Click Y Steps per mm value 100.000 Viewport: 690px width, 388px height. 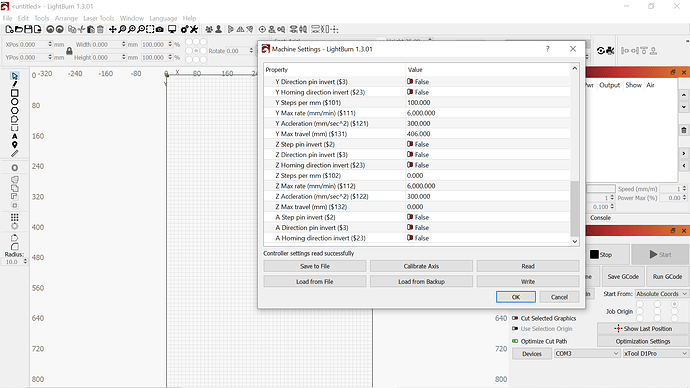(x=418, y=102)
